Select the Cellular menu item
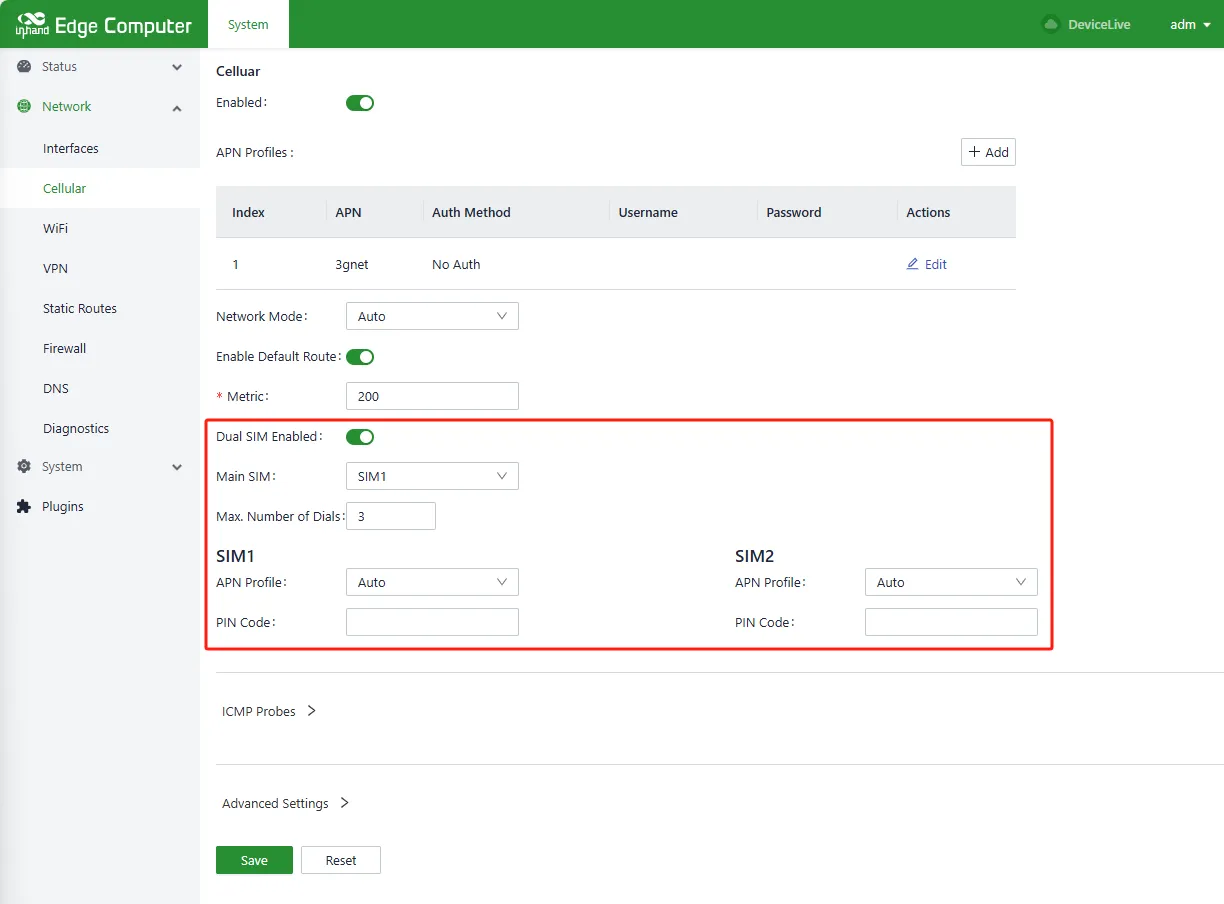Viewport: 1224px width, 904px height. (x=100, y=188)
